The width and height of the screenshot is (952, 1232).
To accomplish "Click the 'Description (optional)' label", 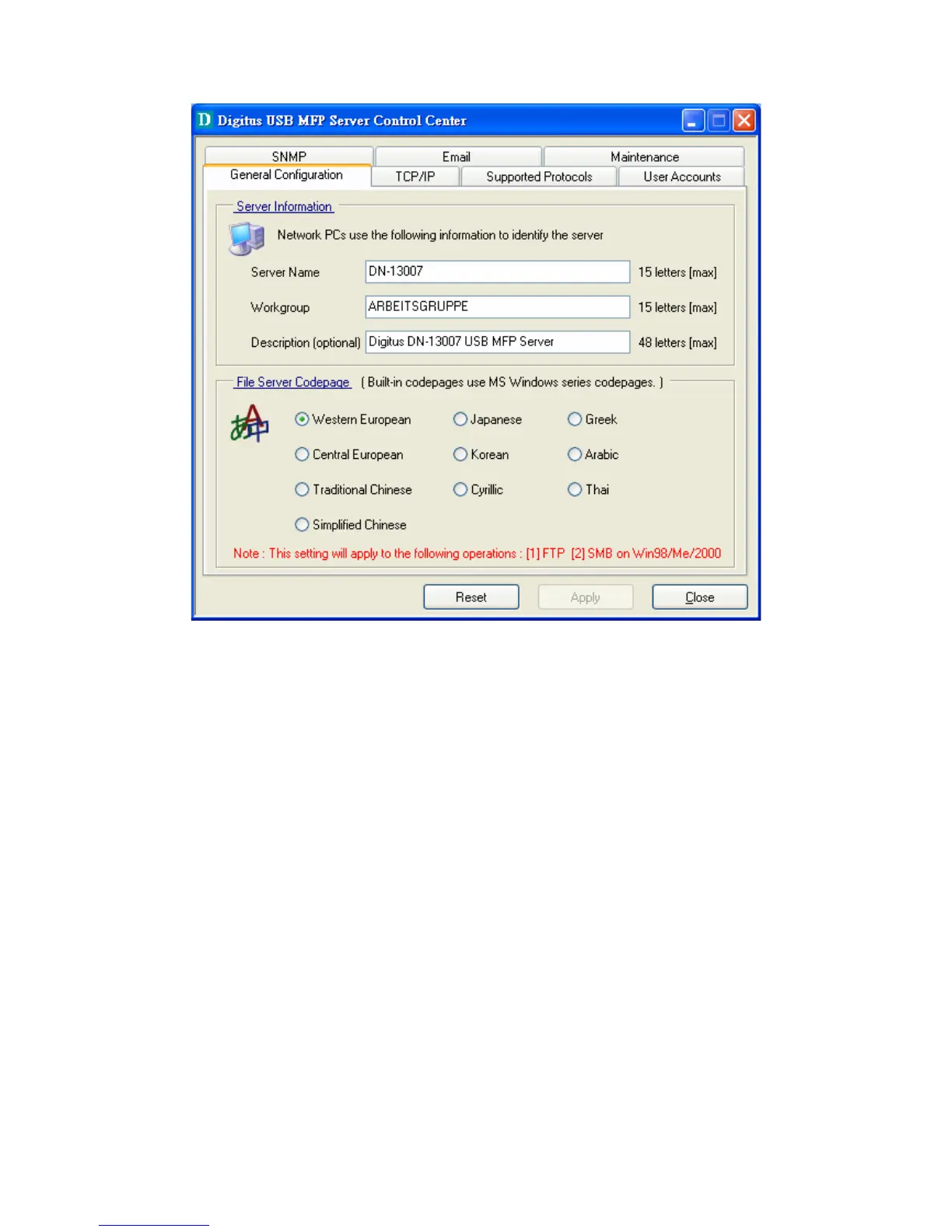I will [x=306, y=342].
